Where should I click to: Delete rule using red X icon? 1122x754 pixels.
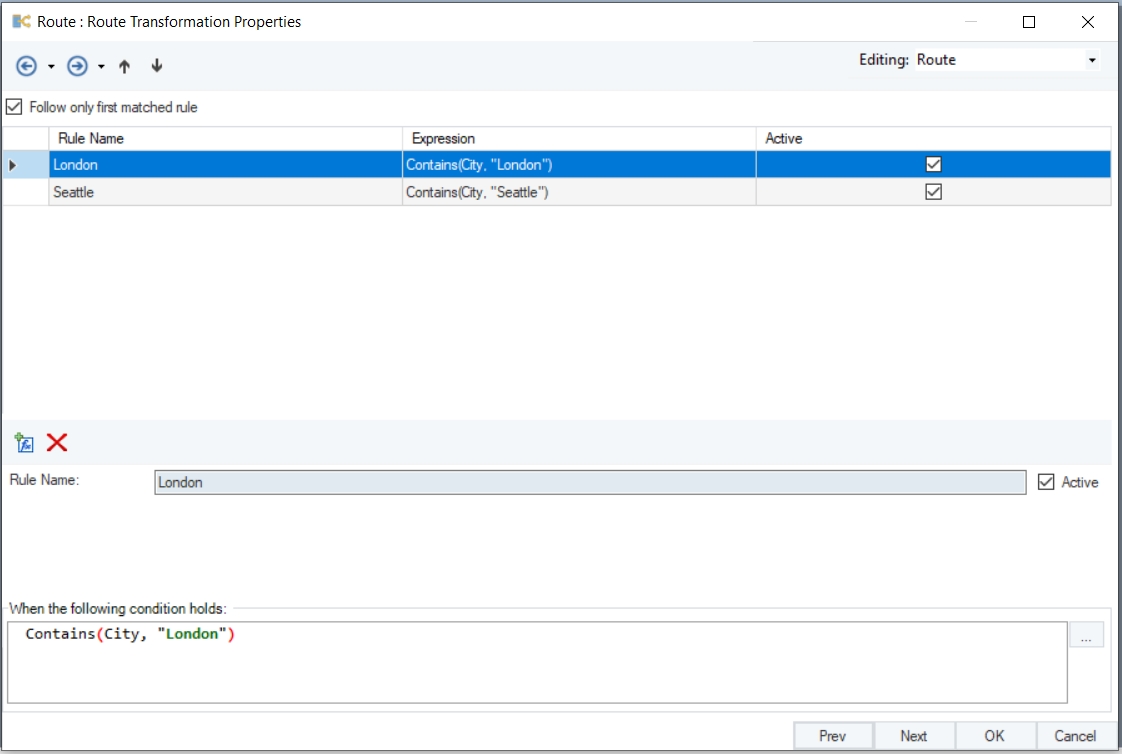(57, 443)
